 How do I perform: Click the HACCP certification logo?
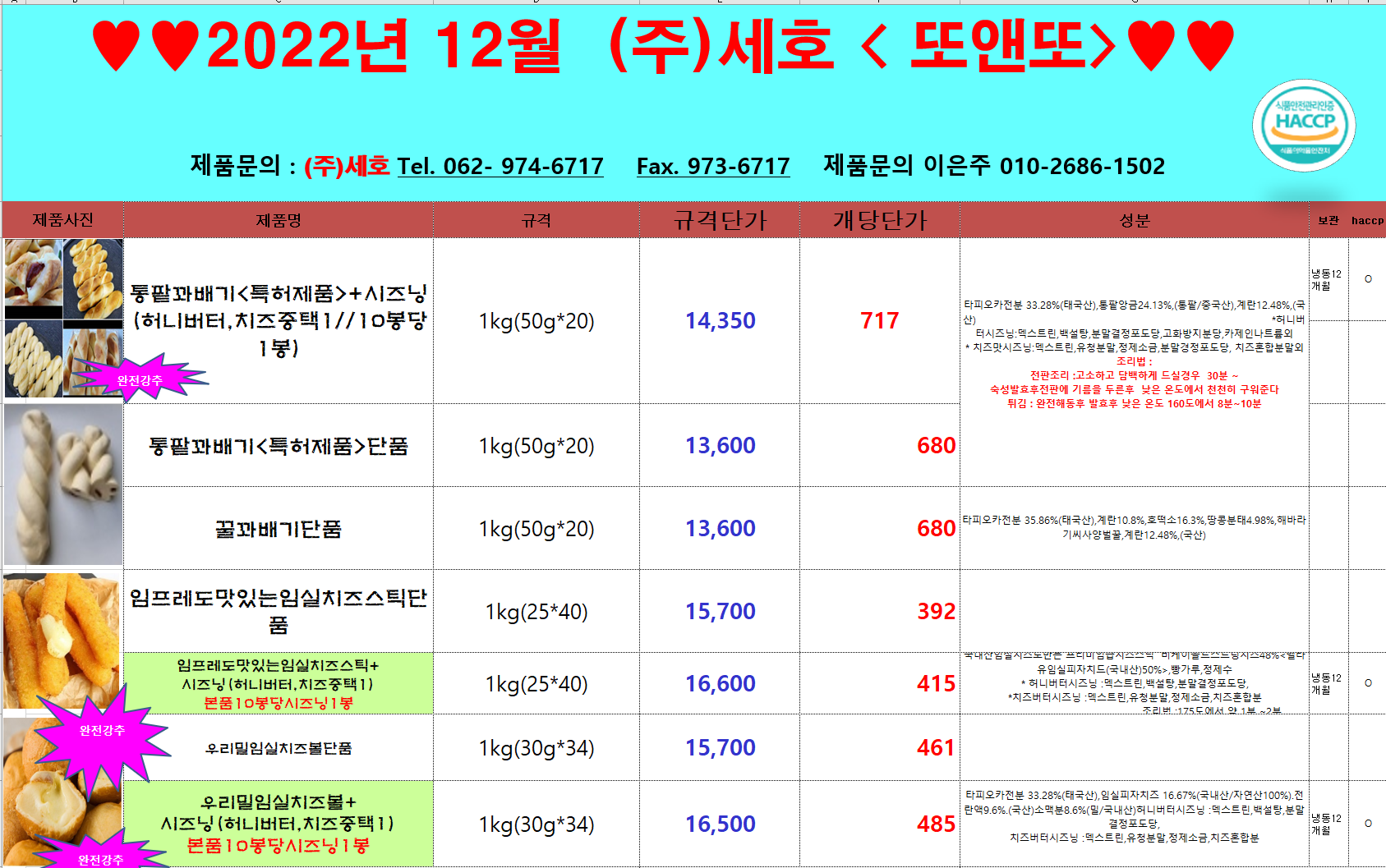coord(1304,126)
